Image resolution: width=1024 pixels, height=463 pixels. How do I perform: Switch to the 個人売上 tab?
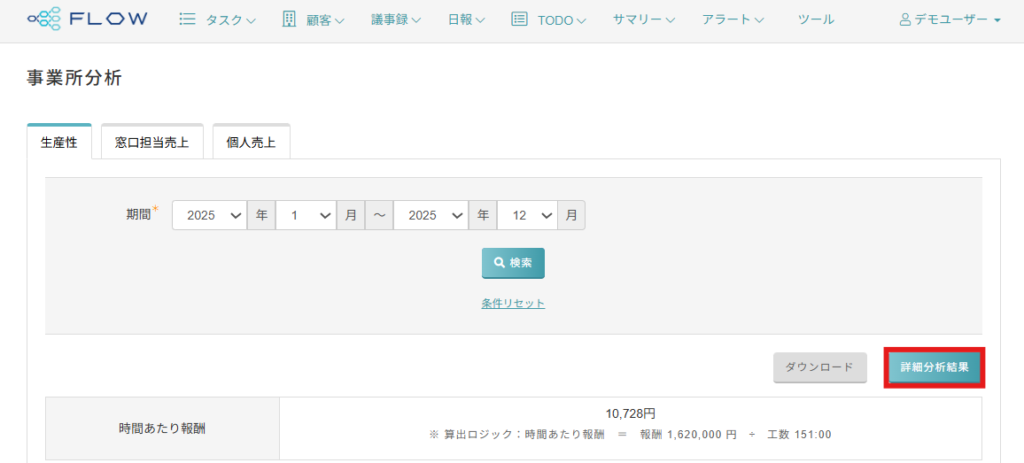pos(251,143)
